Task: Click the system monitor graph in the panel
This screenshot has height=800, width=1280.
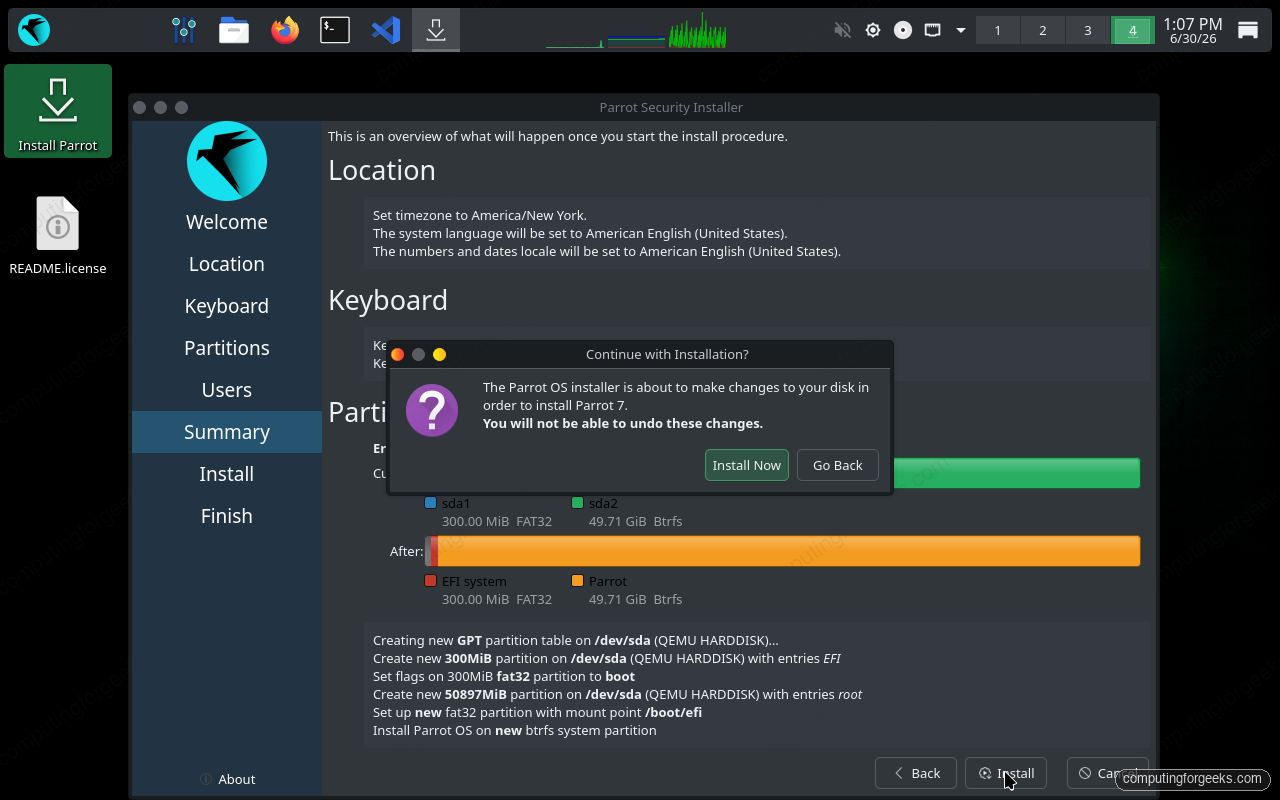Action: 636,30
